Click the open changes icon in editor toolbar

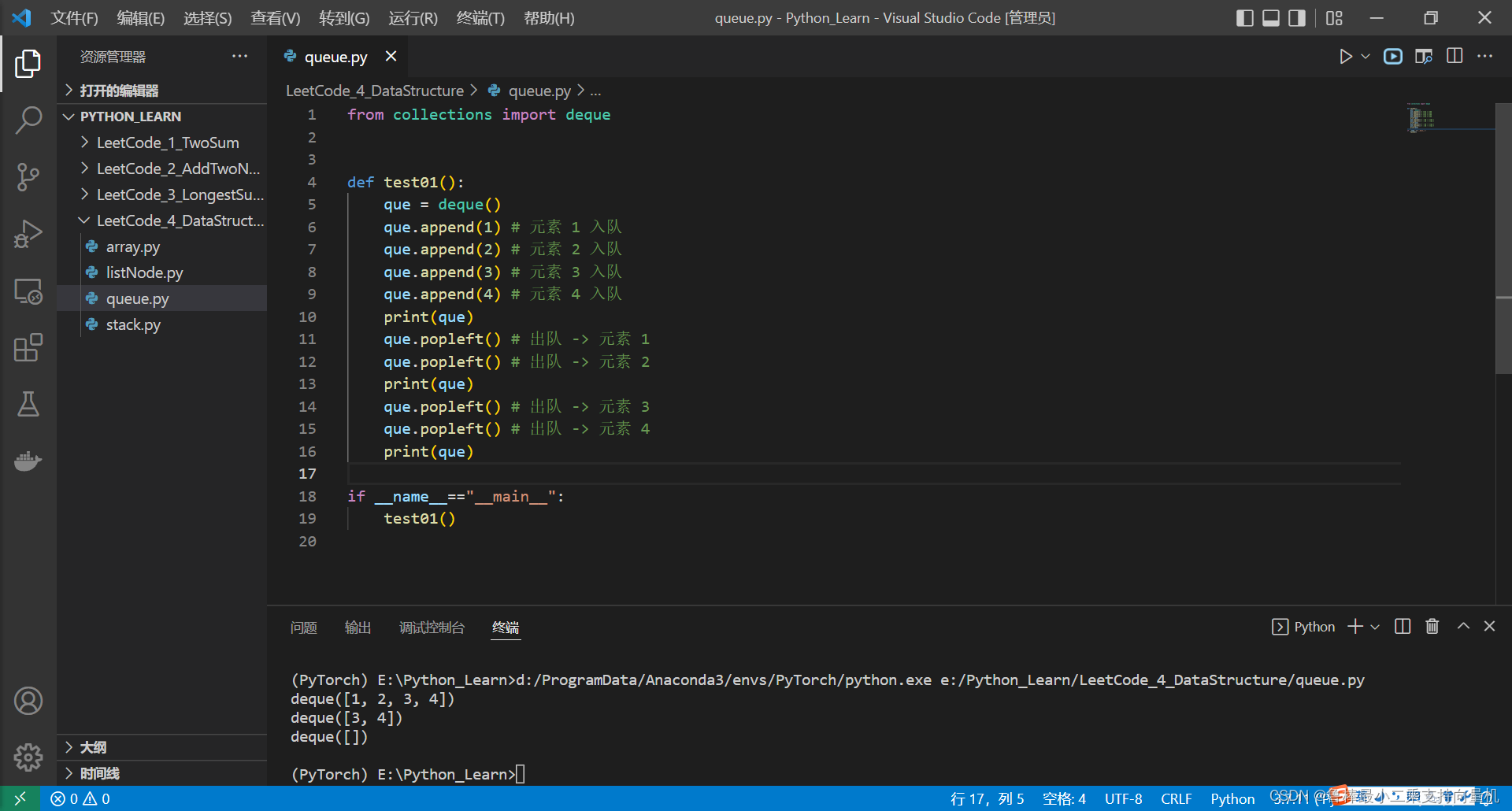tap(1424, 57)
